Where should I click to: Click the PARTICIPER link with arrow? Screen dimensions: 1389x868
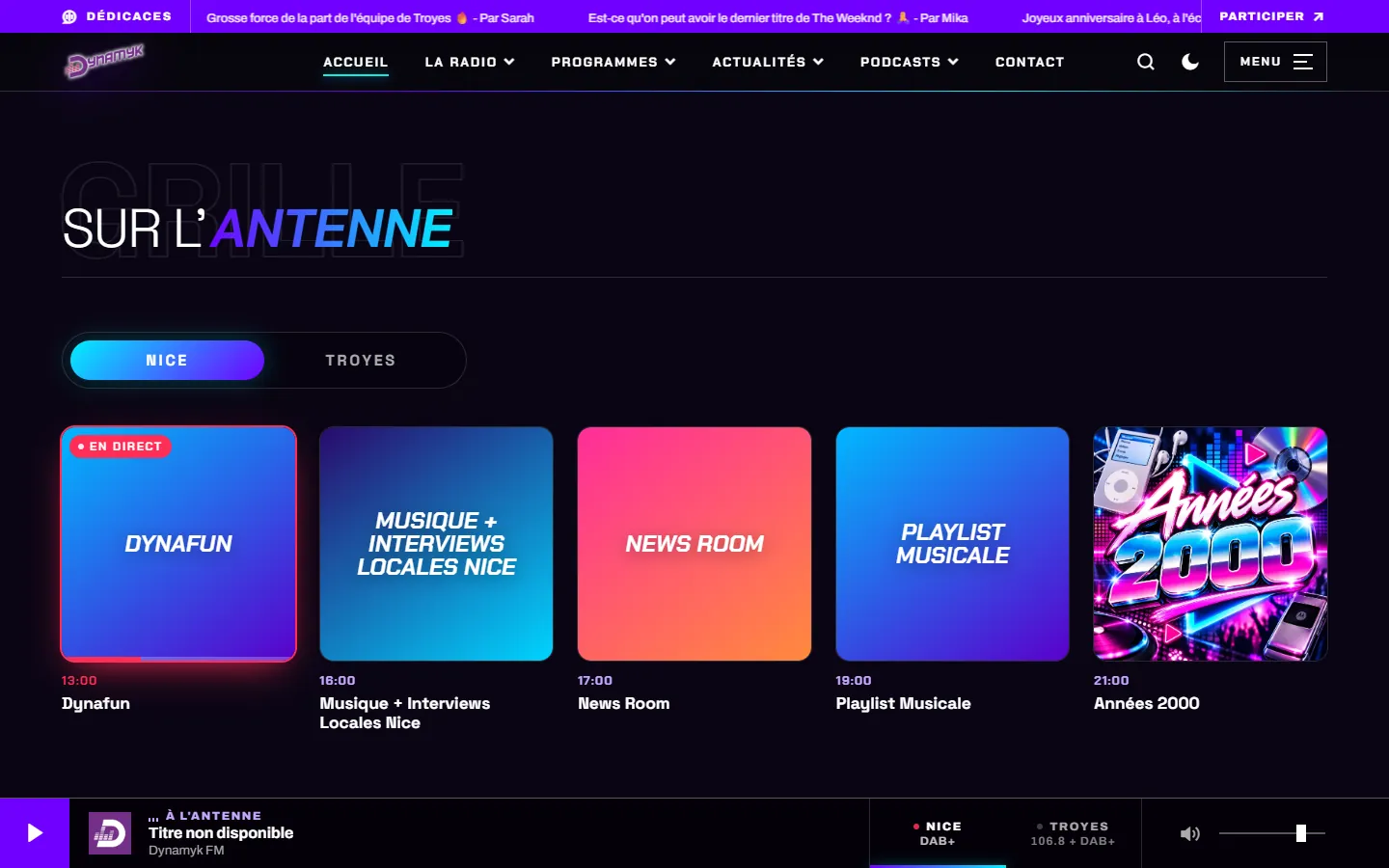1271,16
